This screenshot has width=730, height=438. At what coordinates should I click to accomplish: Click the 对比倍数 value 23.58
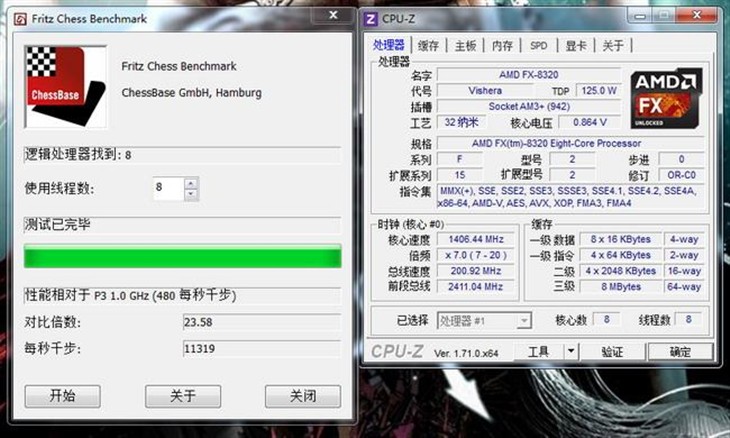(x=262, y=322)
